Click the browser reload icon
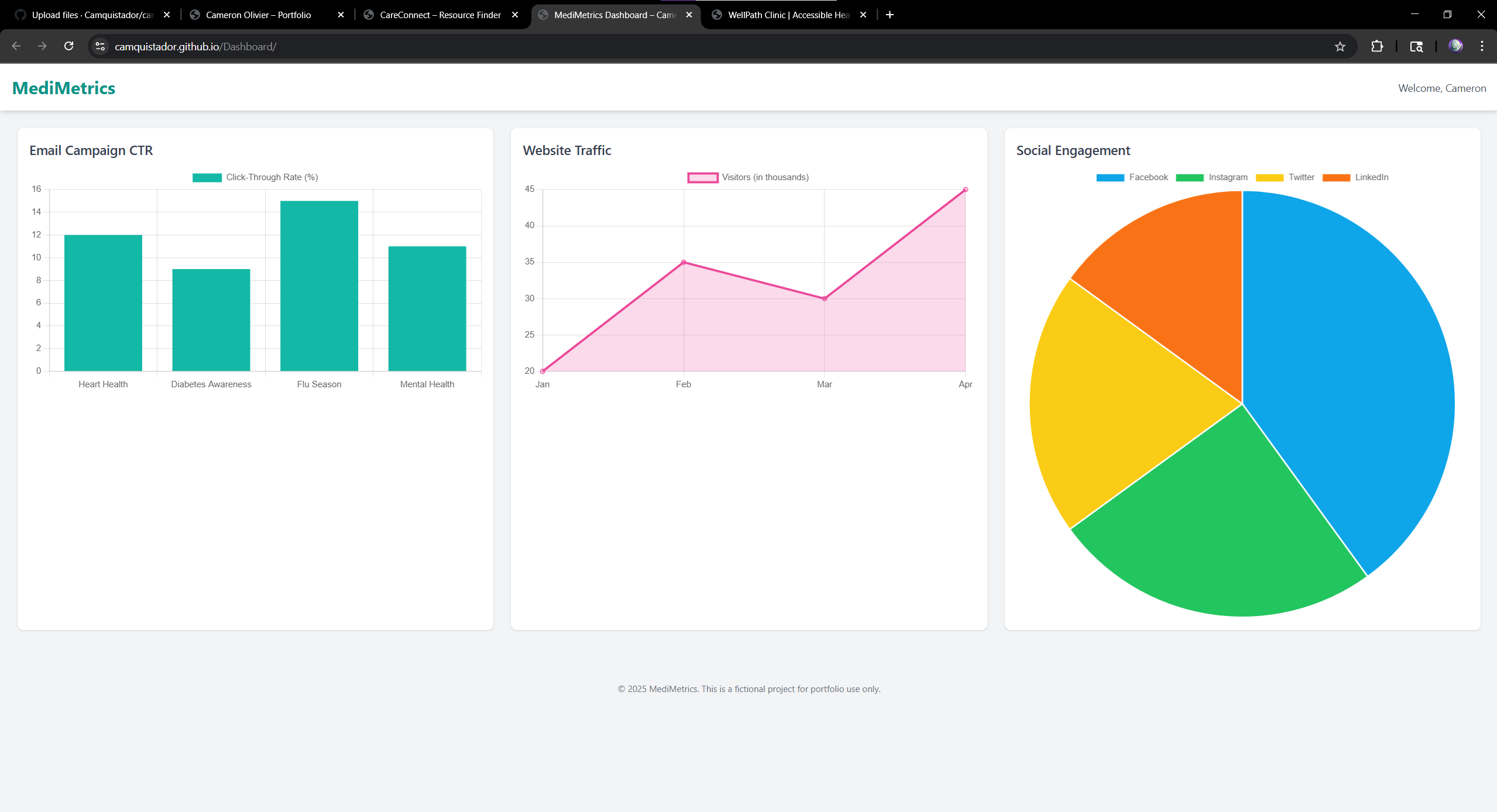Screen dimensions: 1497x812 (68, 46)
